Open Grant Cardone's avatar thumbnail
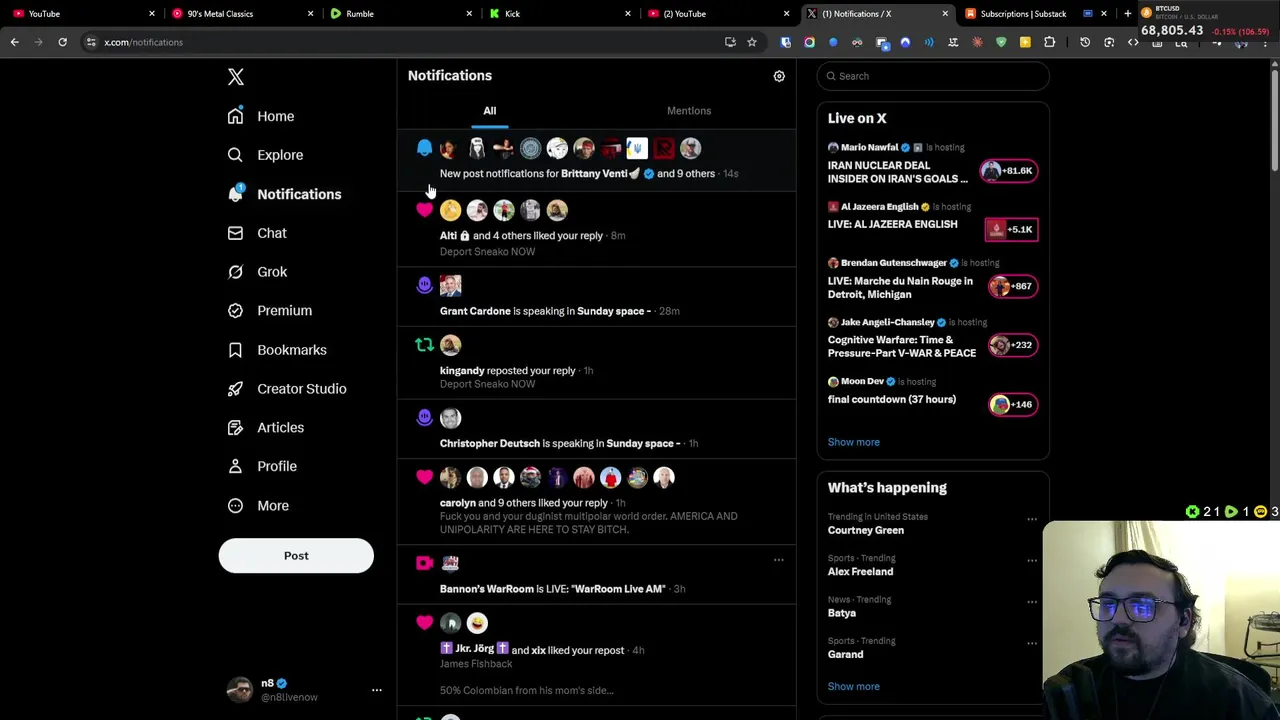The width and height of the screenshot is (1280, 720). click(451, 286)
